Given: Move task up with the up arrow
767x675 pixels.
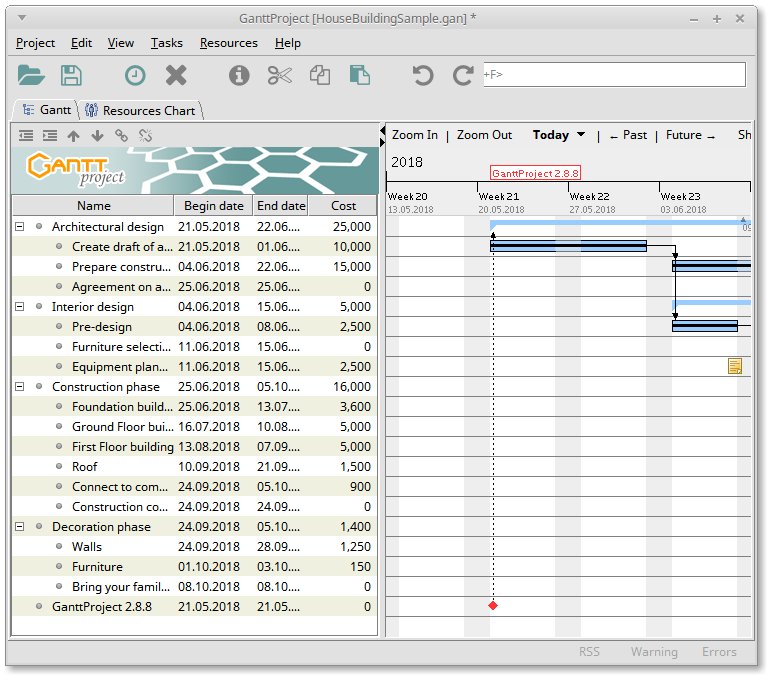Looking at the screenshot, I should pos(73,135).
